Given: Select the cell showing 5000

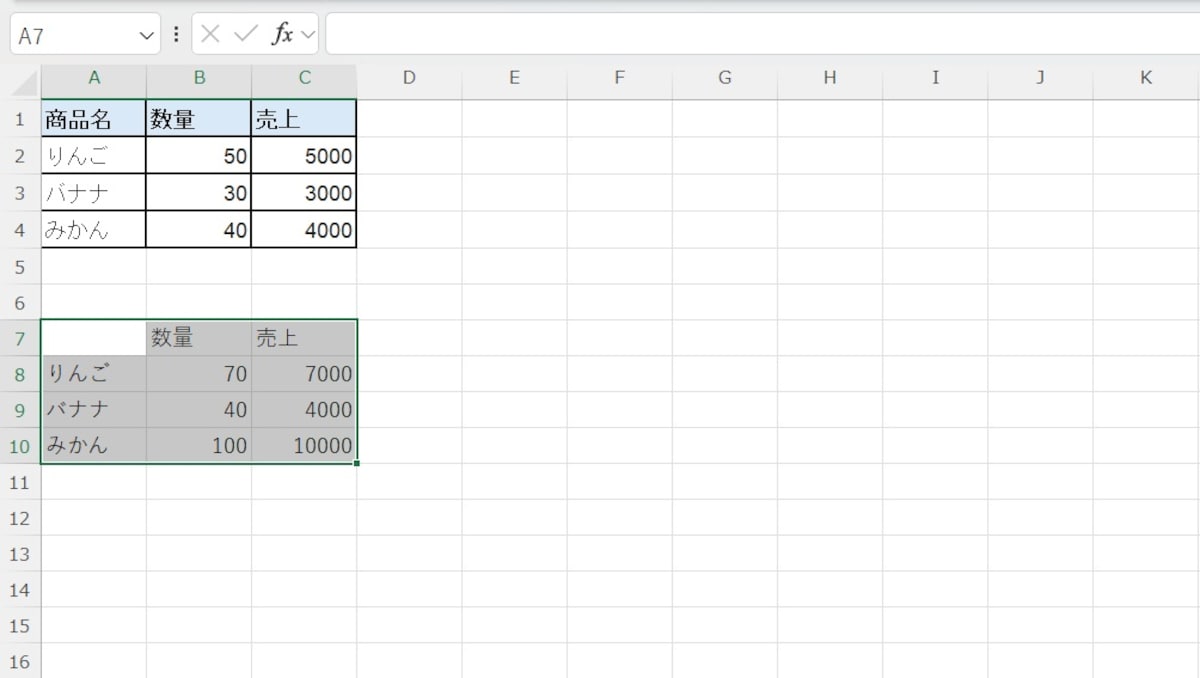Looking at the screenshot, I should 303,155.
